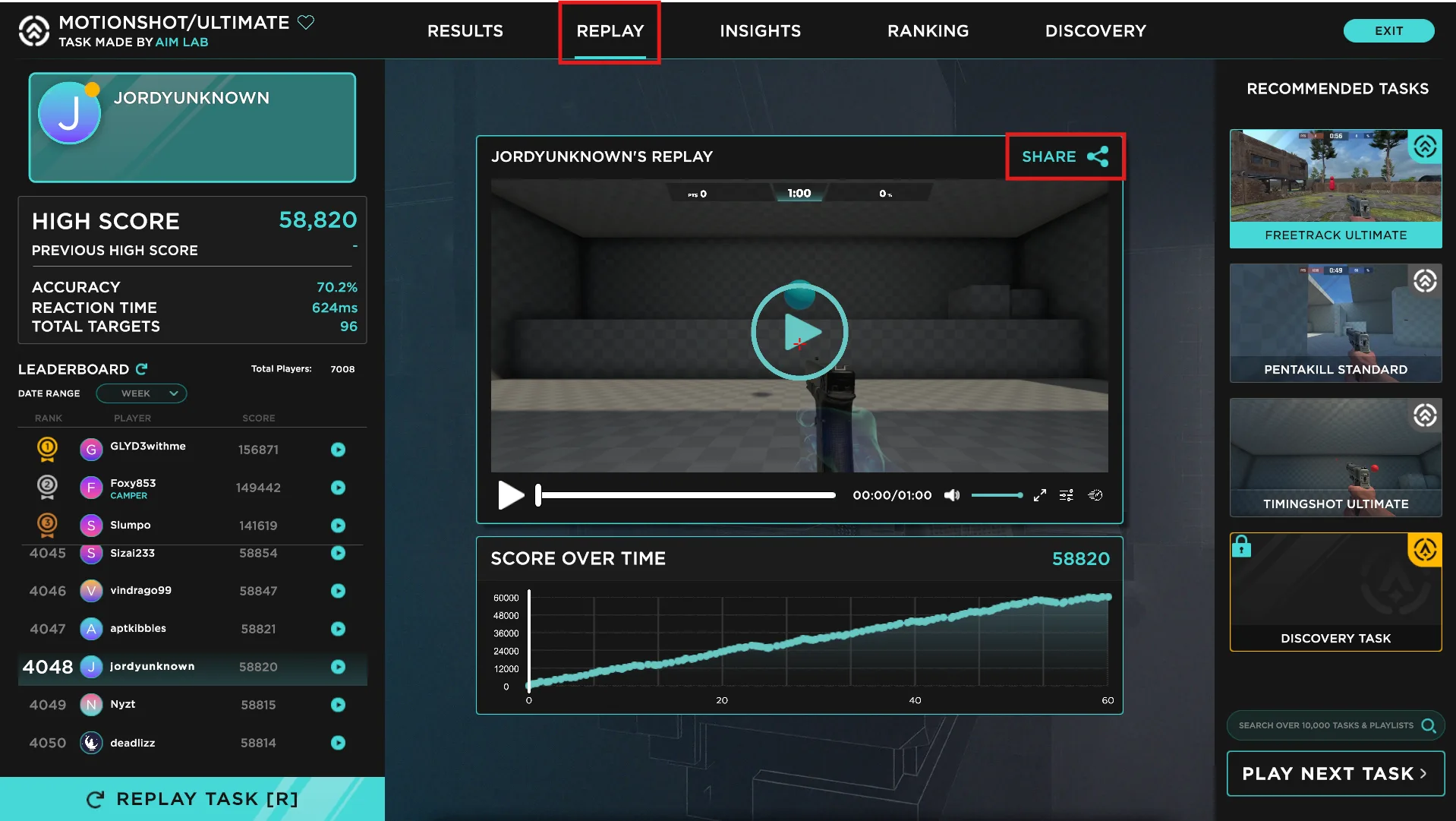Click the Replay Task [R] button
The height and width of the screenshot is (821, 1456).
click(192, 799)
